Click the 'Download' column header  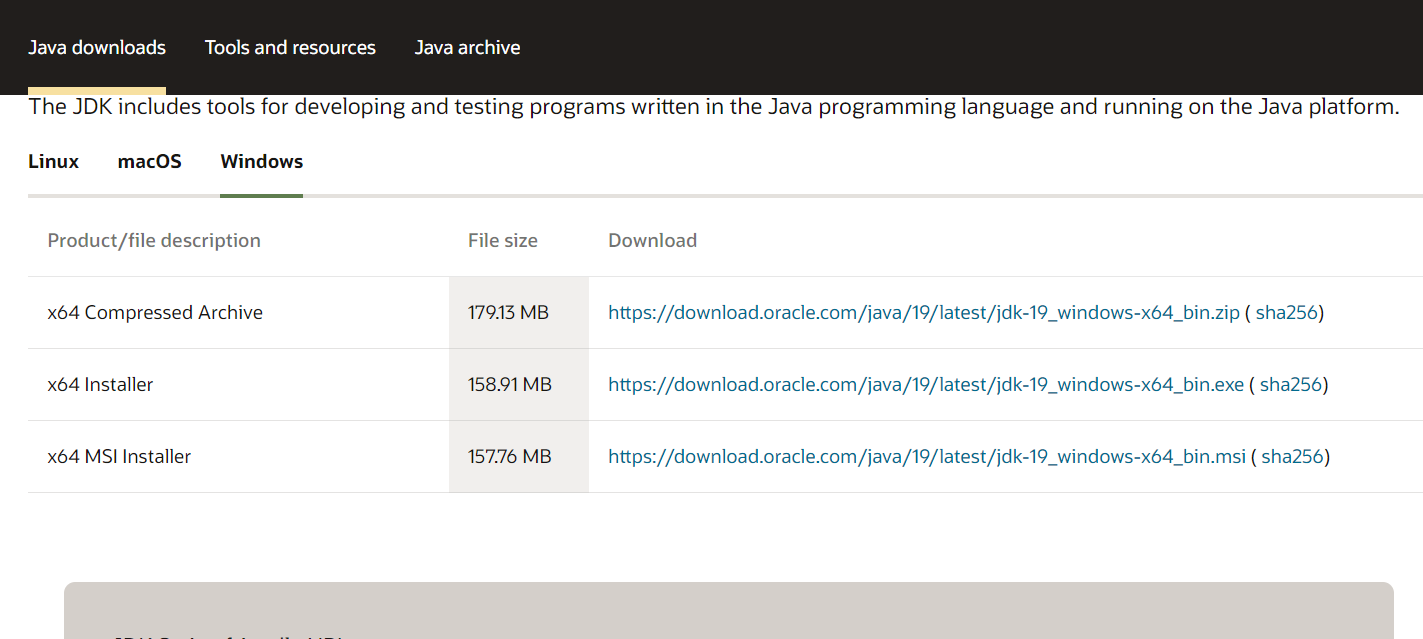click(x=652, y=240)
